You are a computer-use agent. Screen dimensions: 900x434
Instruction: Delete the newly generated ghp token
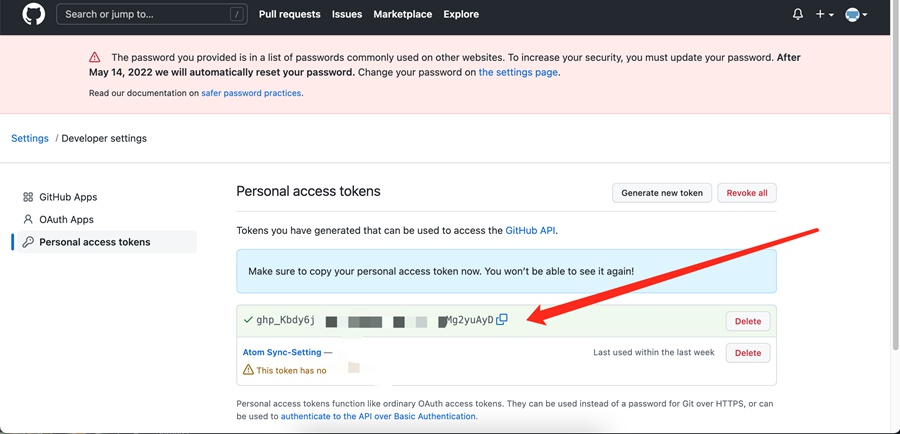tap(747, 321)
